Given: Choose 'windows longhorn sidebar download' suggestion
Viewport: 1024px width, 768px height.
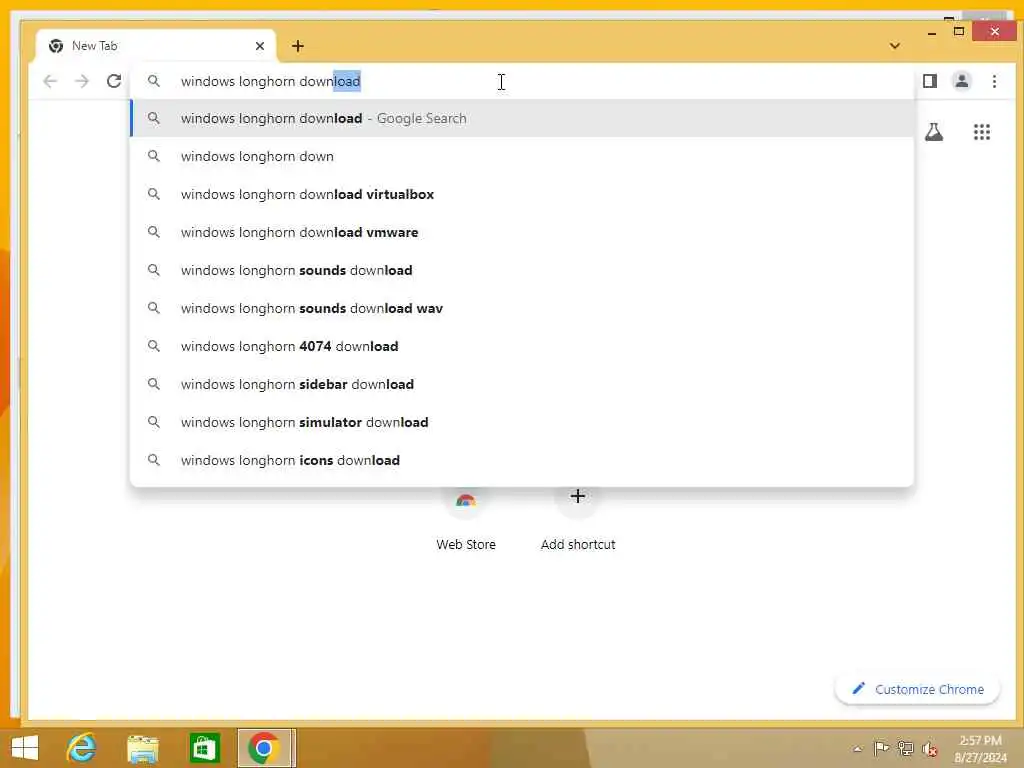Looking at the screenshot, I should click(522, 383).
